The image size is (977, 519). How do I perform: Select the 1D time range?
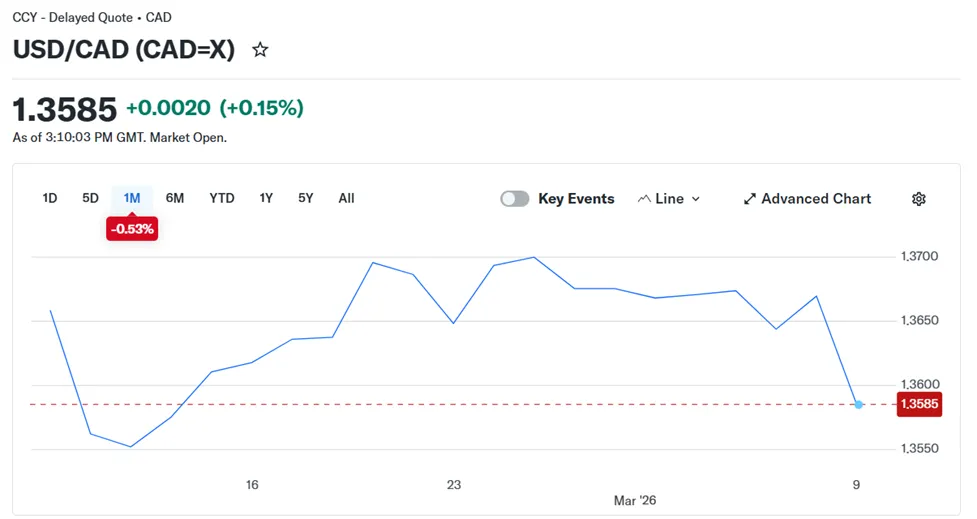tap(50, 198)
